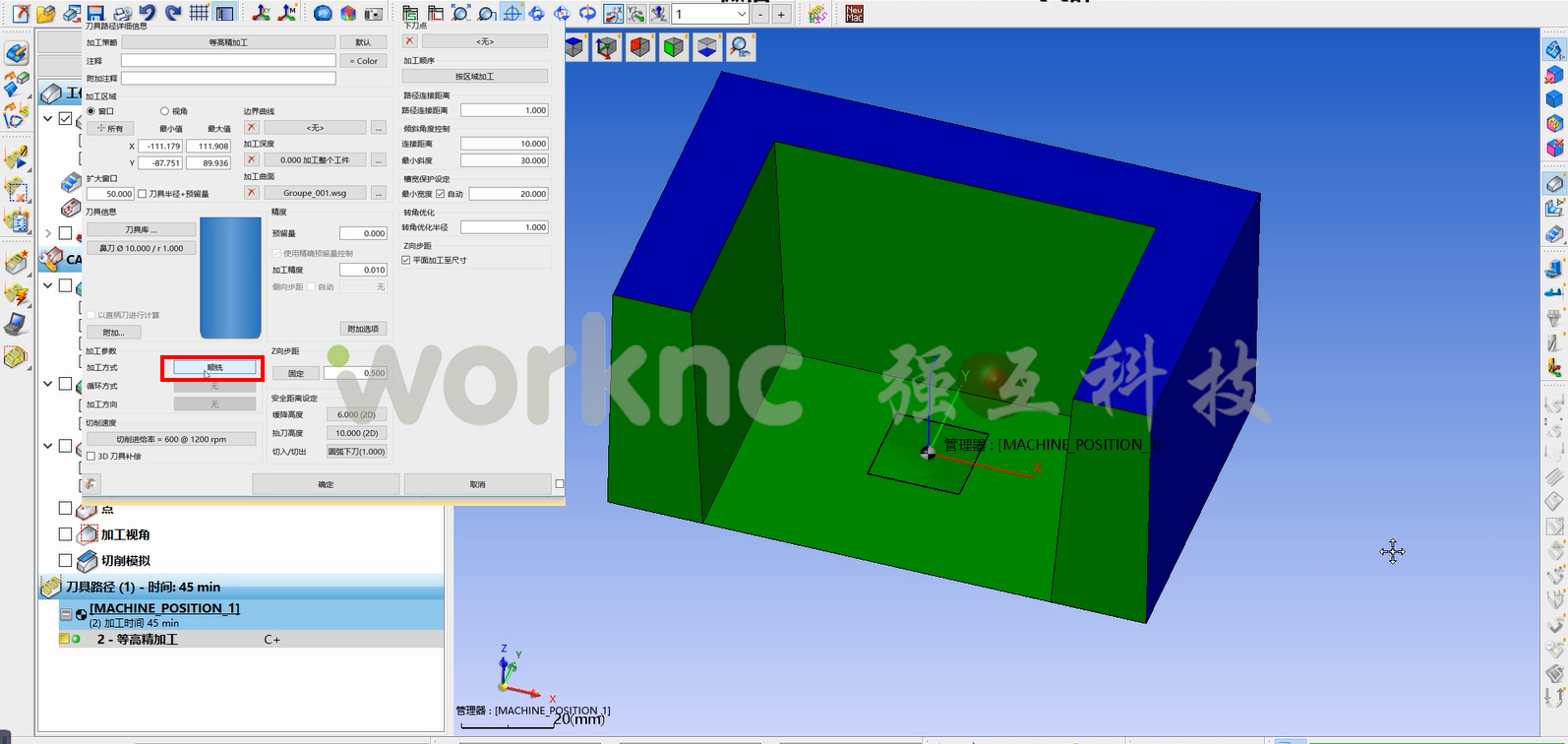Clear 加工曲面 Groupe_001.wsg with red X
Screen dimensions: 1568x744
pos(252,192)
